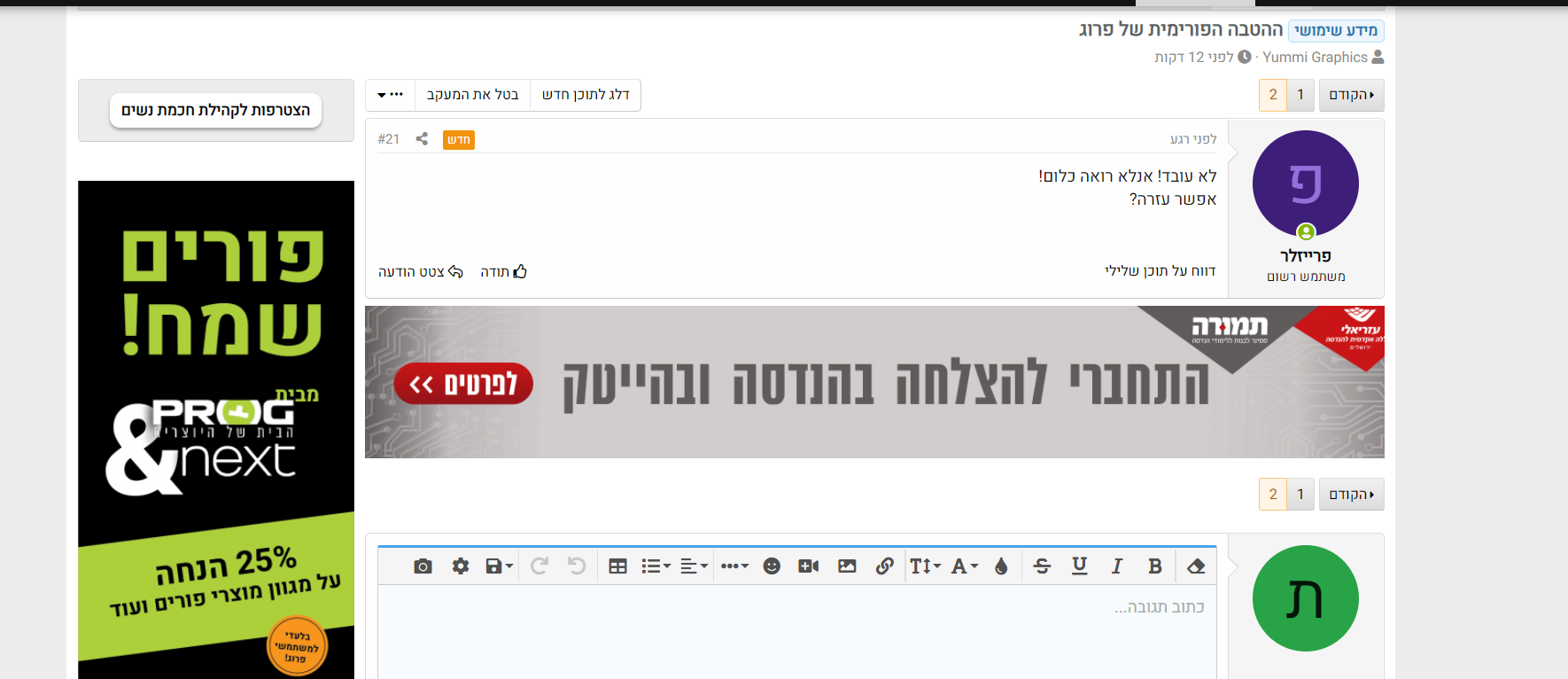1568x679 pixels.
Task: Open the Purim Prog&next sidebar ad
Action: point(216,430)
